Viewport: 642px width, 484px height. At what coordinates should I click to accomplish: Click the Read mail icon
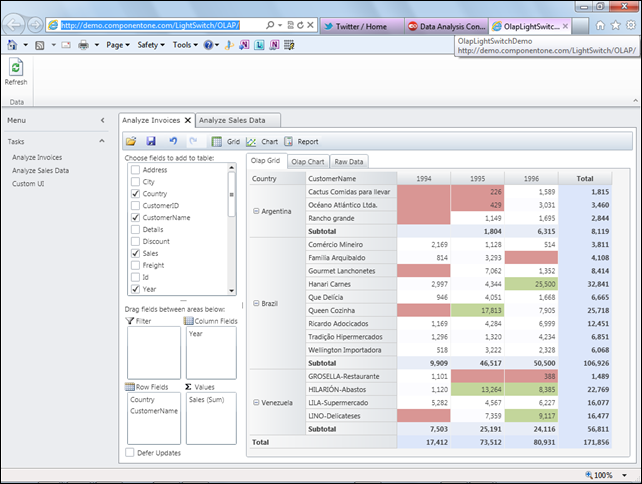coord(66,45)
